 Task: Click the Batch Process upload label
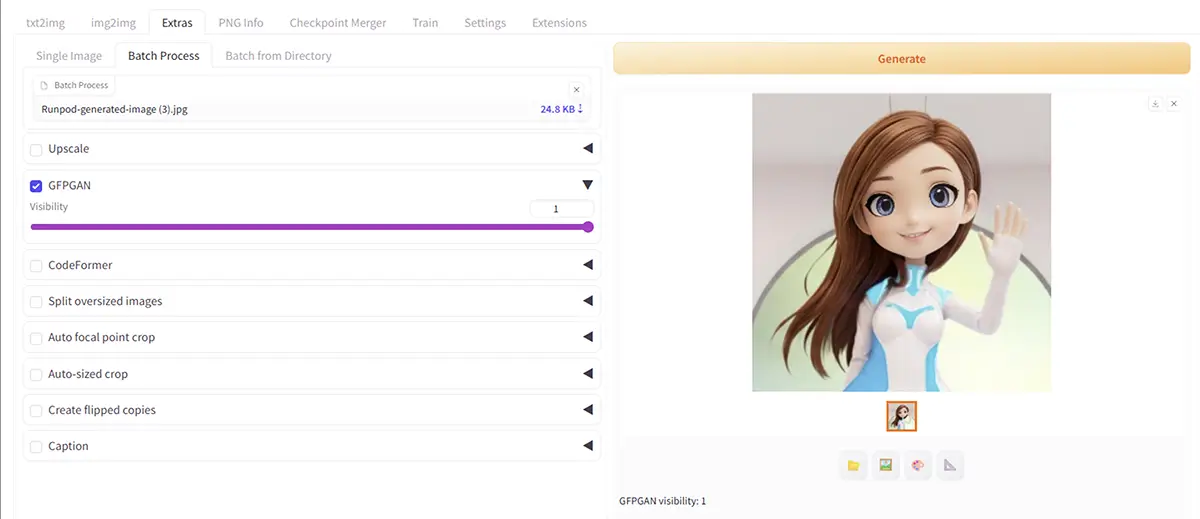click(x=76, y=86)
